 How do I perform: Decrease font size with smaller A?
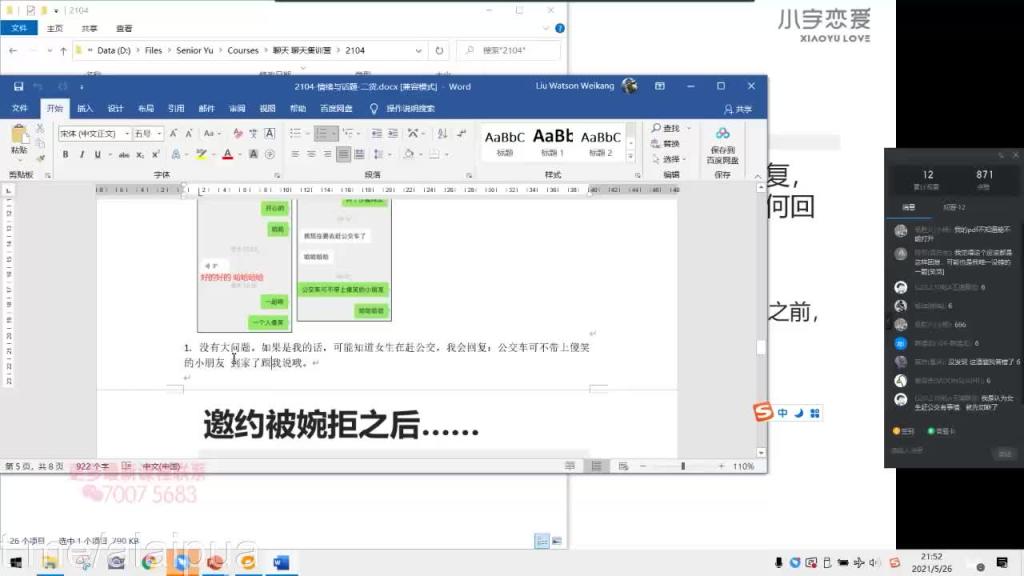coord(189,133)
